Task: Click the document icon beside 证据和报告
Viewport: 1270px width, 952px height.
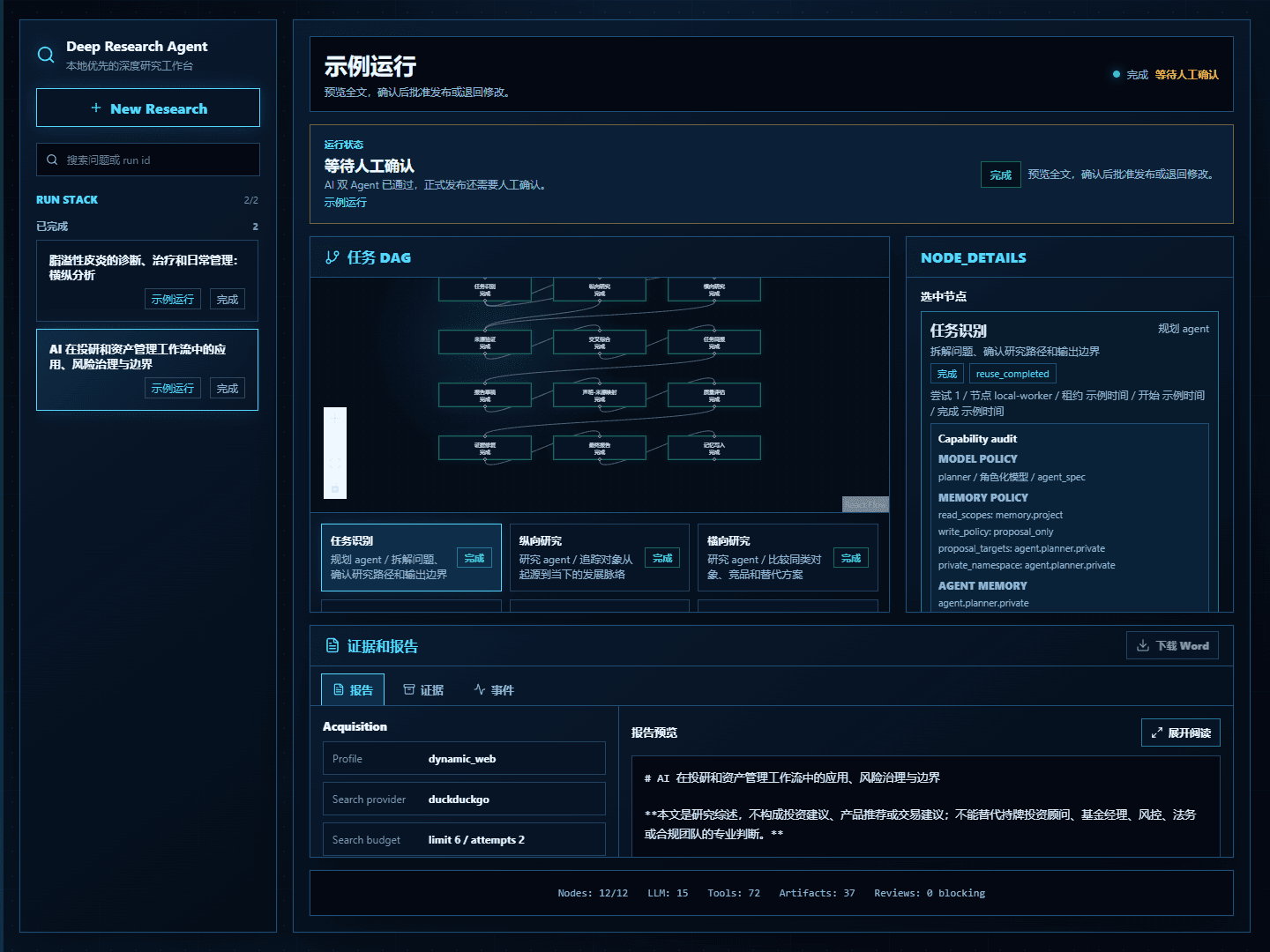Action: coord(332,646)
